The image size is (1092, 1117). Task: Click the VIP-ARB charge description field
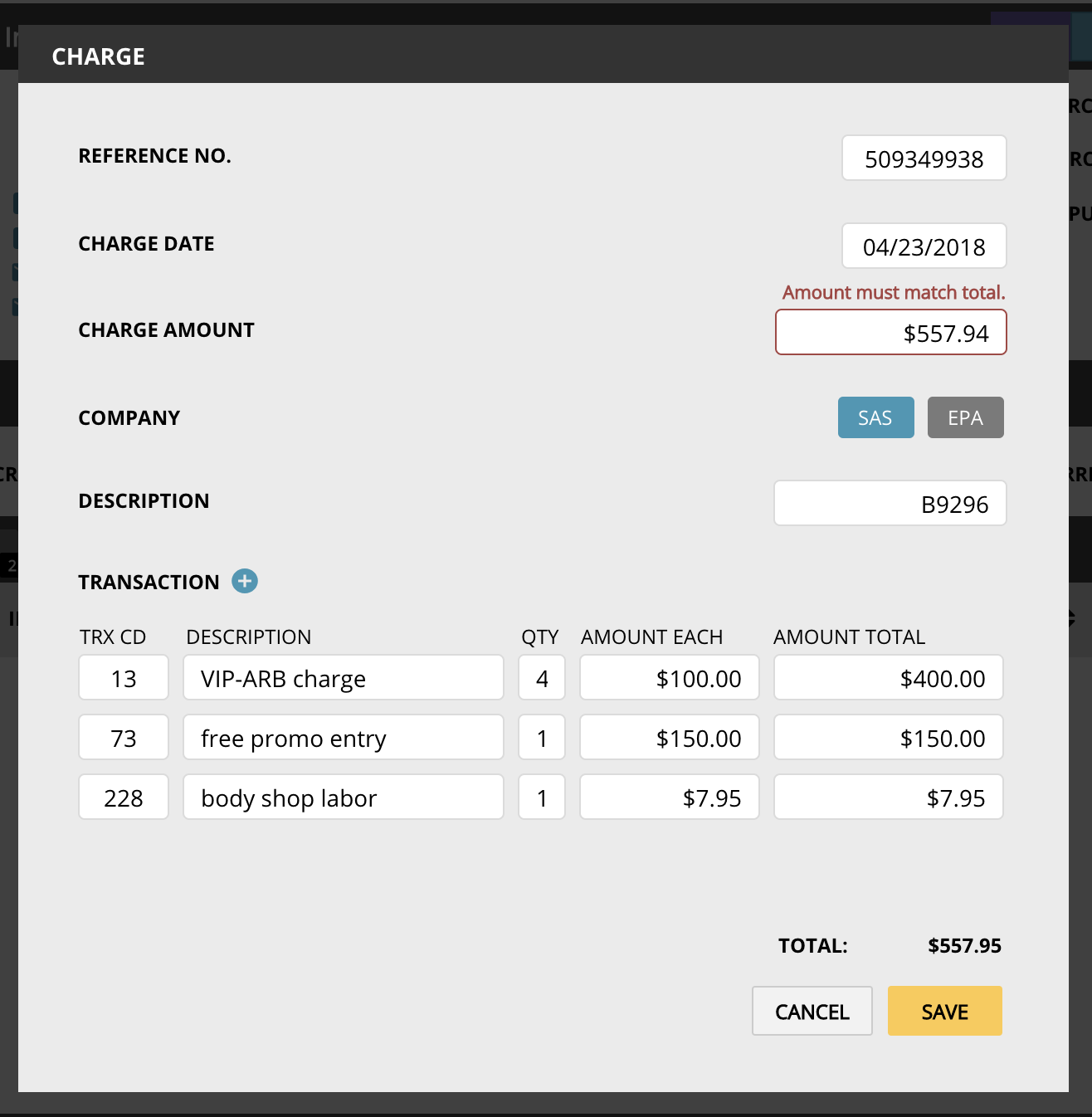click(x=343, y=678)
